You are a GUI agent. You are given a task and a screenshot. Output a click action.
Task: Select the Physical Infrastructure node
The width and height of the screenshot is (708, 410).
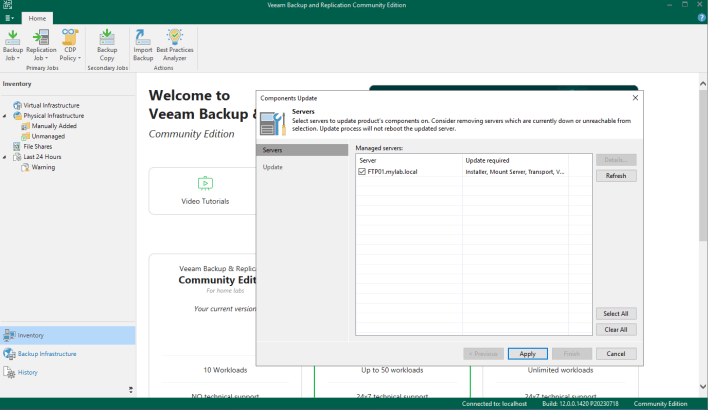click(x=53, y=116)
